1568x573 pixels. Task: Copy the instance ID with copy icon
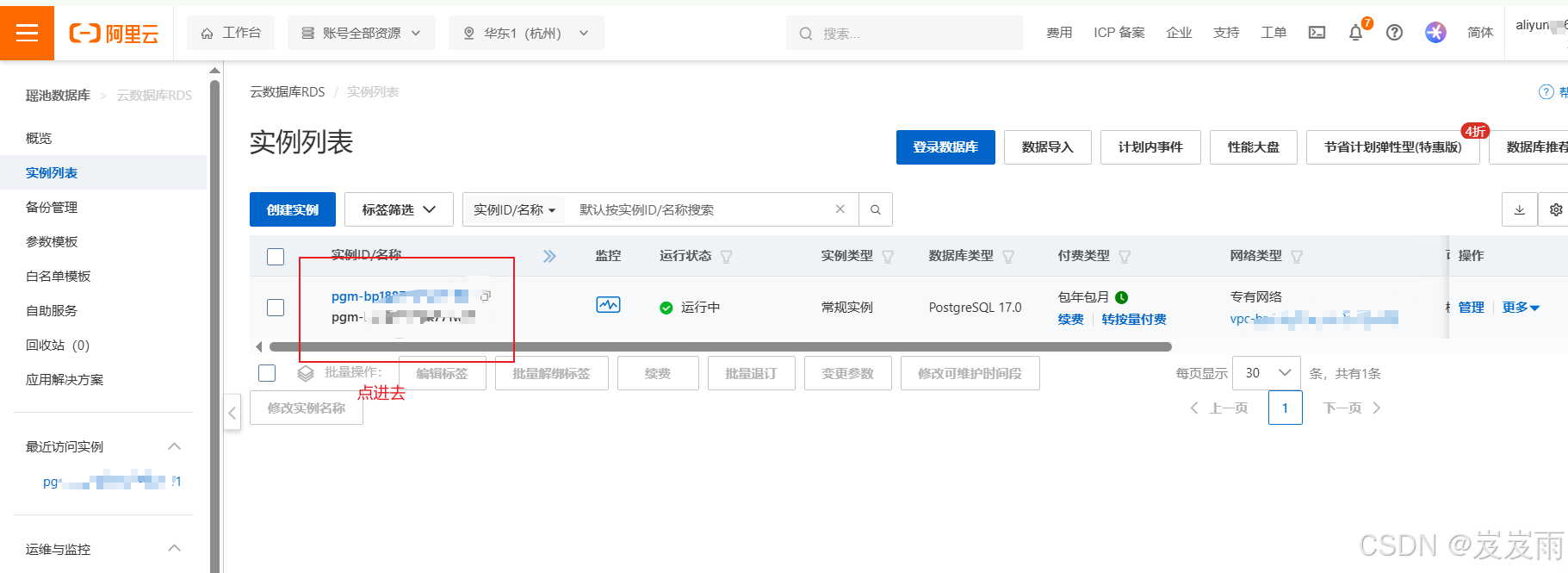pyautogui.click(x=486, y=296)
